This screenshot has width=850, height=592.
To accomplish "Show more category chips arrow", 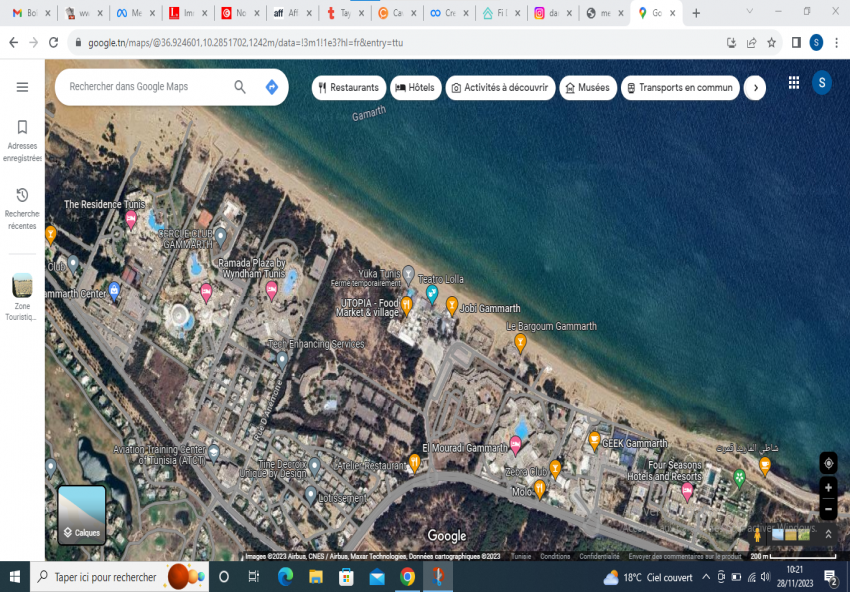I will pos(756,88).
